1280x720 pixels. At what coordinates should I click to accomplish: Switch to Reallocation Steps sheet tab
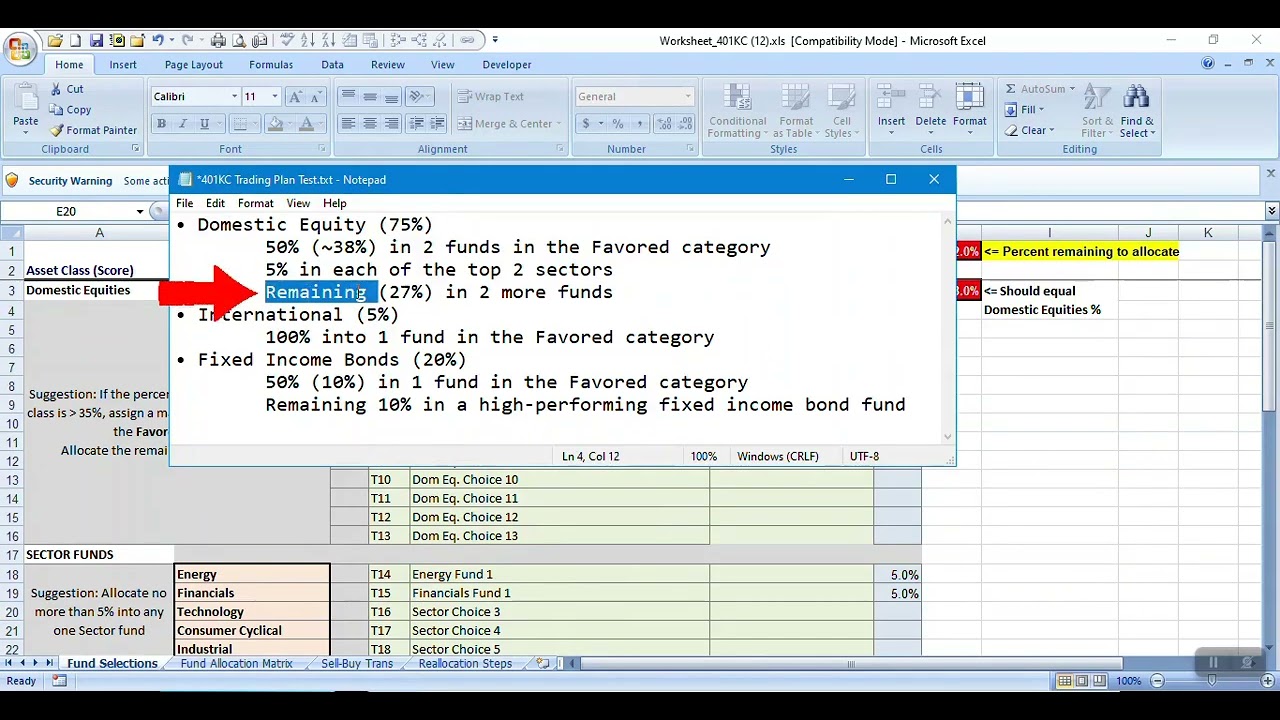tap(465, 663)
